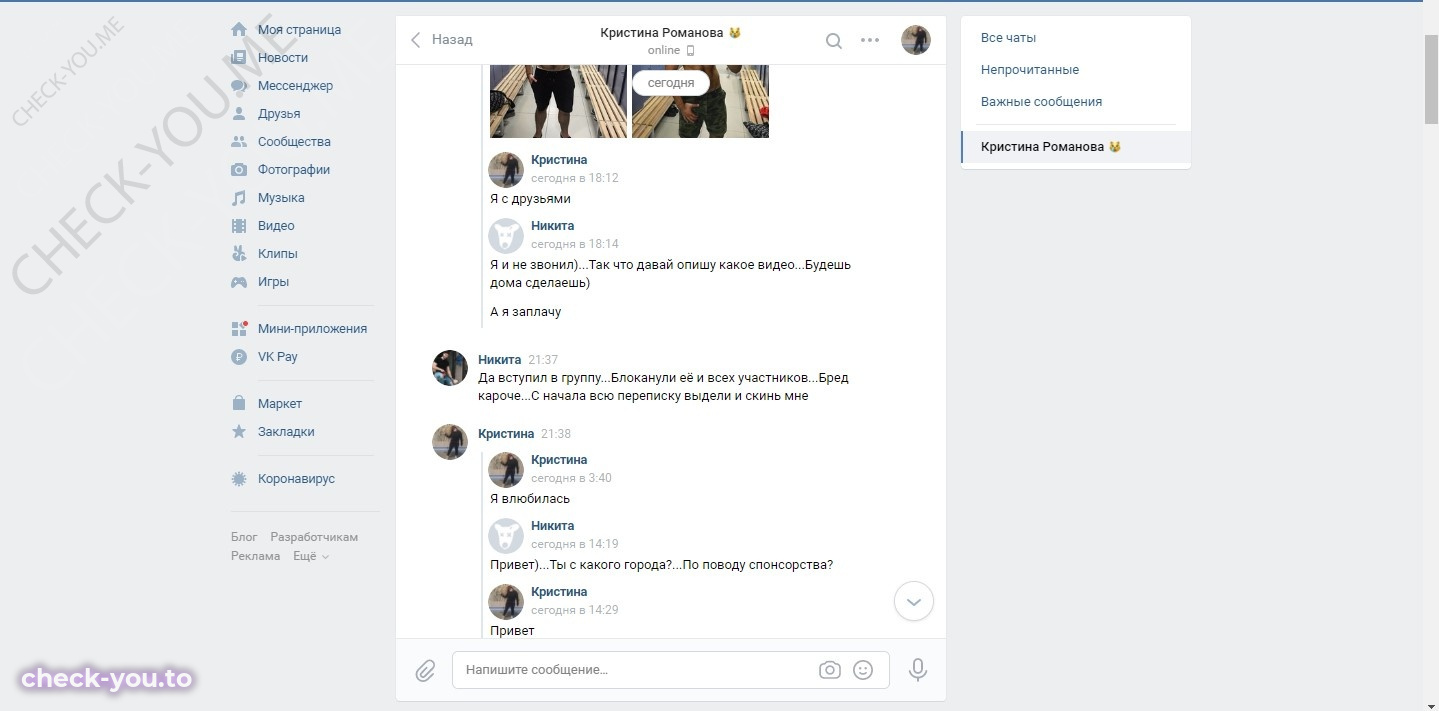This screenshot has height=711, width=1439.
Task: Click the VK Pay icon
Action: click(239, 357)
